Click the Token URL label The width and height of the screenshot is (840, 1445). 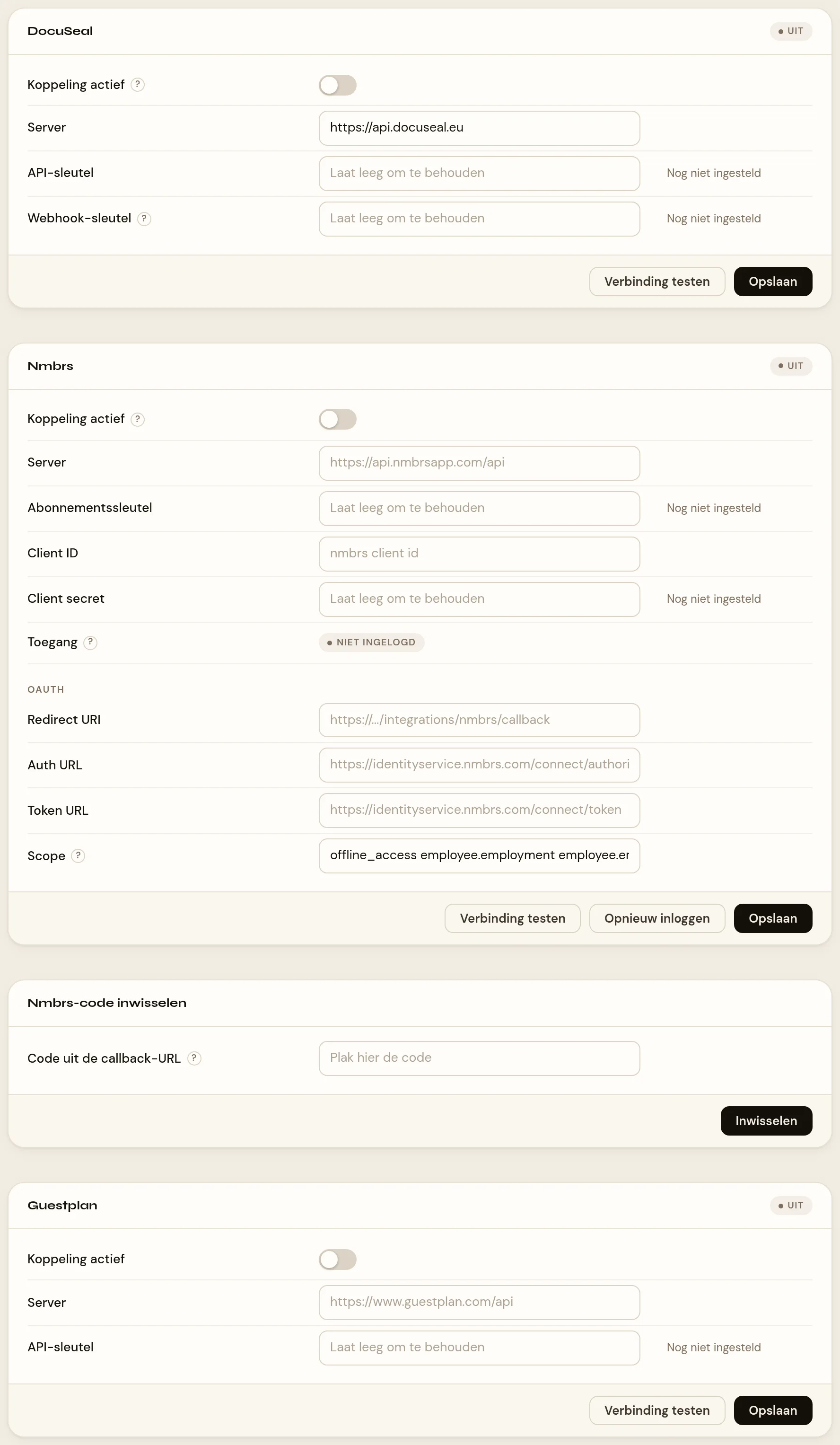click(x=58, y=810)
